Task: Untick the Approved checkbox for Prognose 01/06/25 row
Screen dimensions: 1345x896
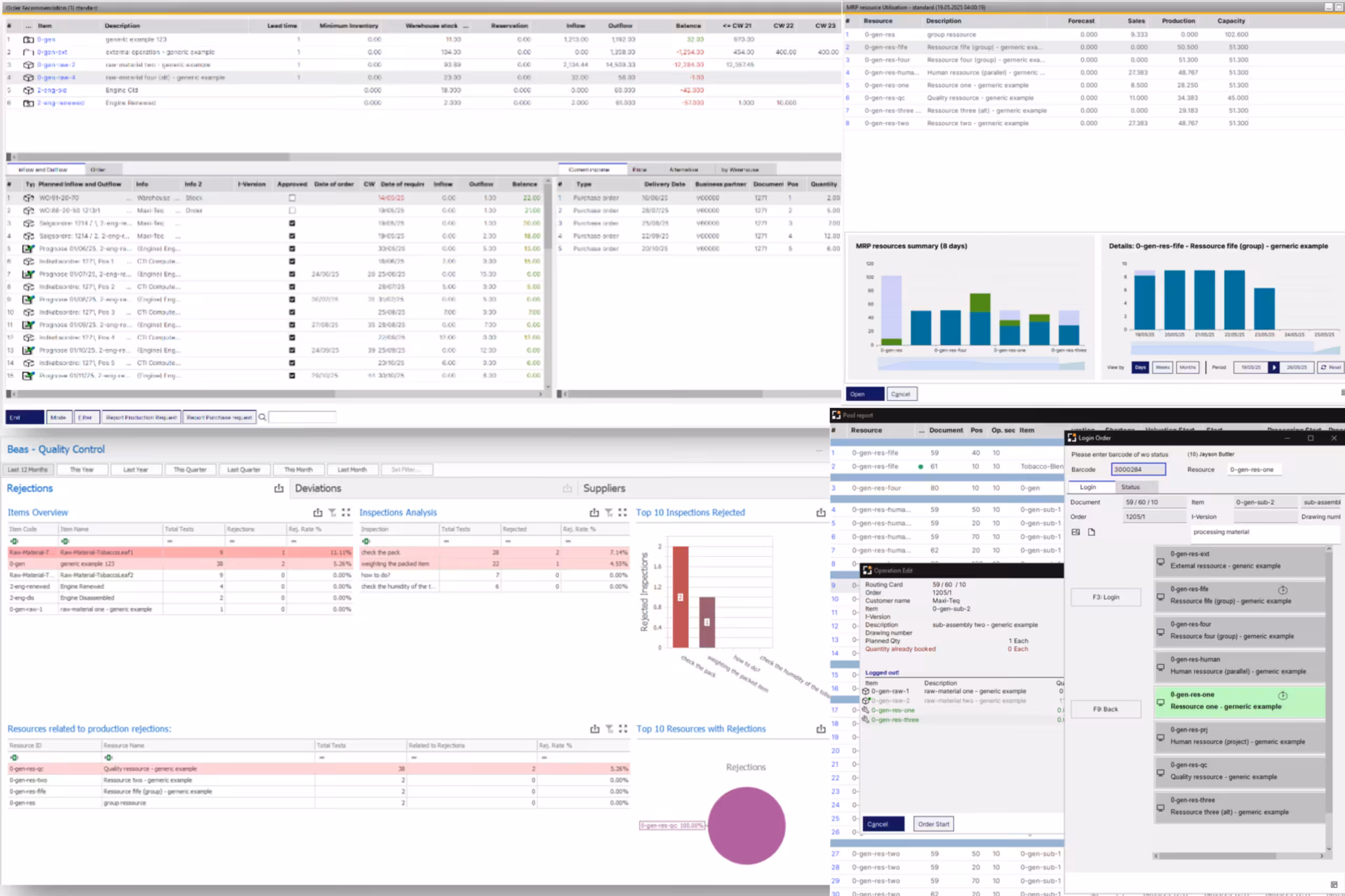Action: [292, 248]
